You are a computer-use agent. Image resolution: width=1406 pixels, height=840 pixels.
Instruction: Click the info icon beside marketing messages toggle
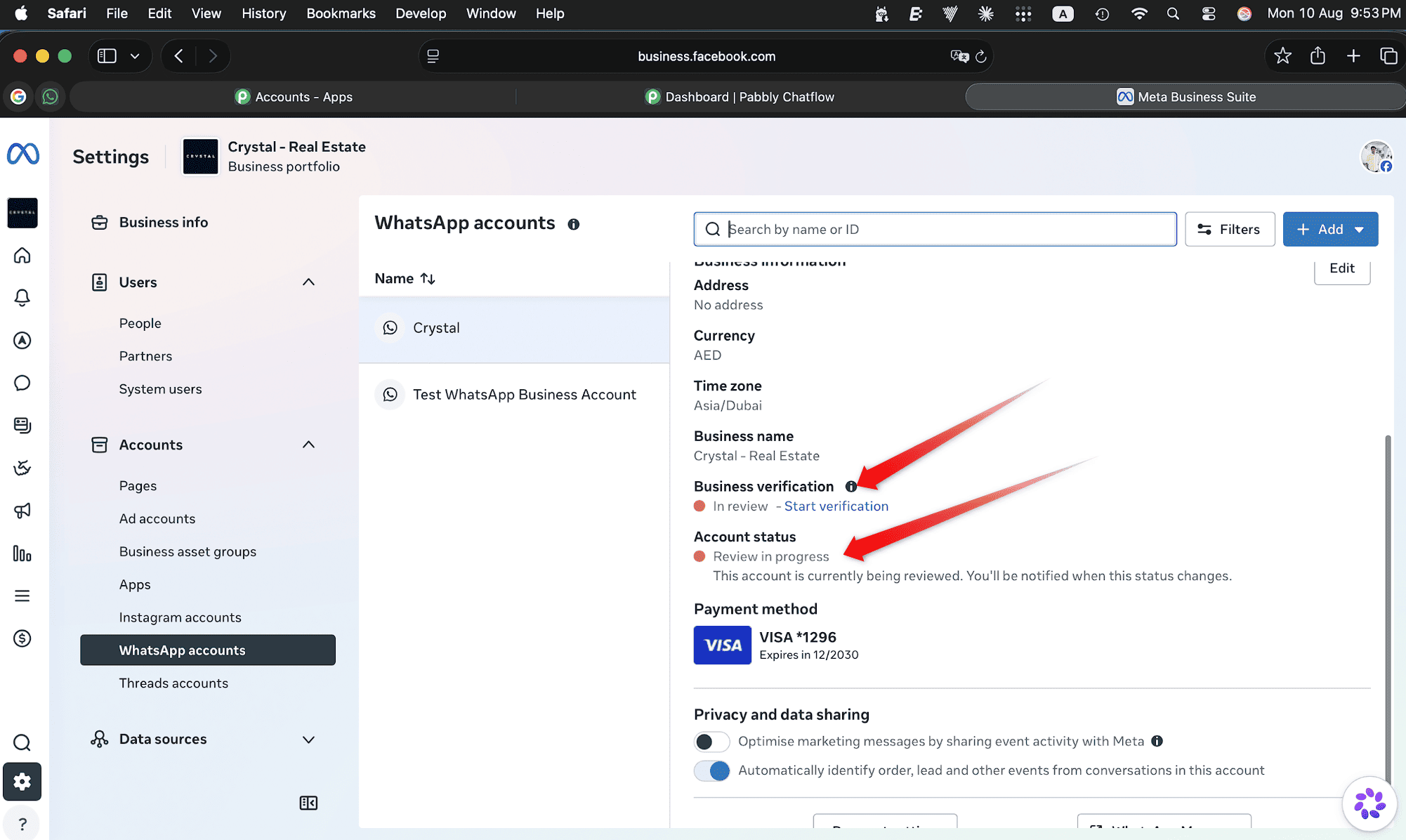[1157, 741]
